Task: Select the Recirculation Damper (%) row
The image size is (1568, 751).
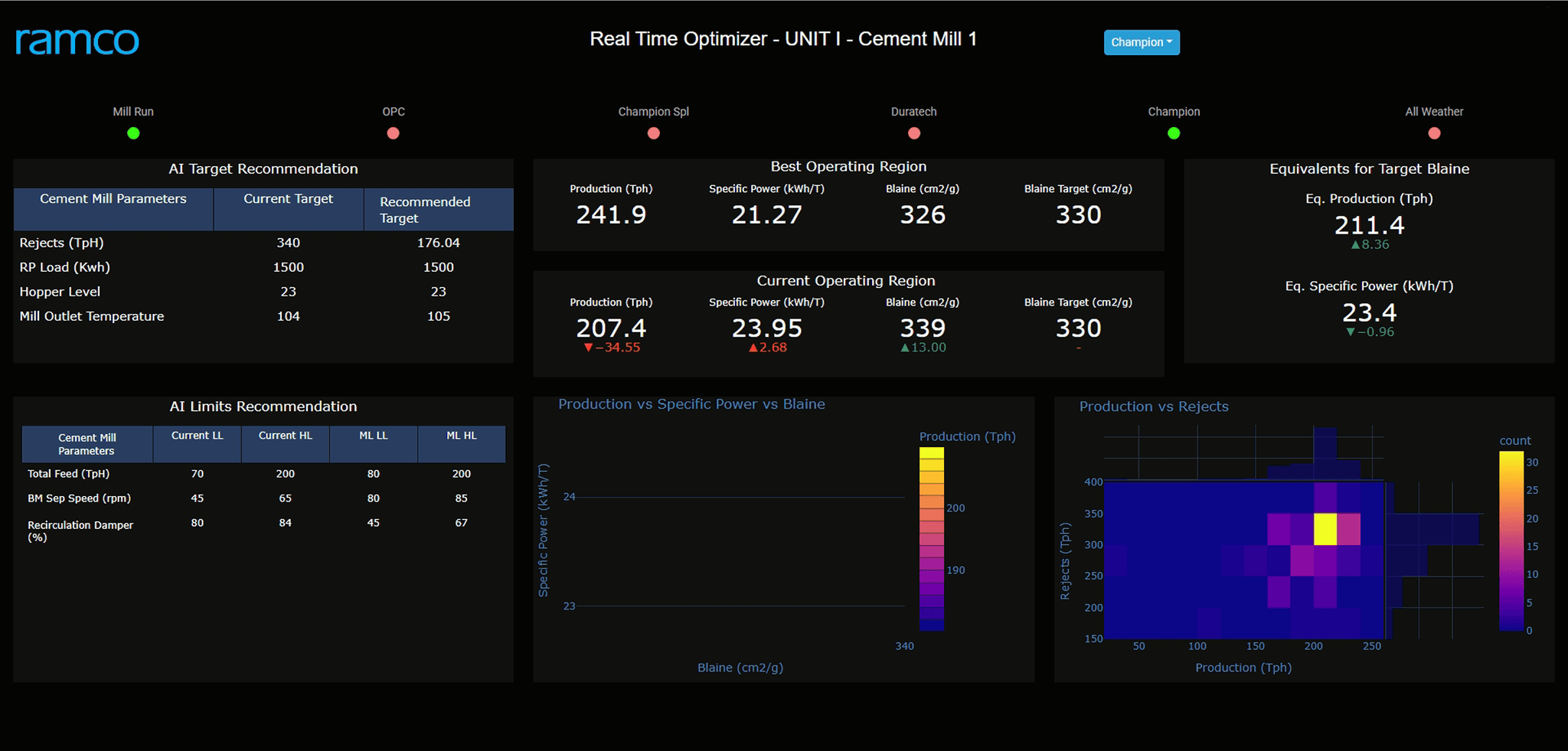Action: 263,530
